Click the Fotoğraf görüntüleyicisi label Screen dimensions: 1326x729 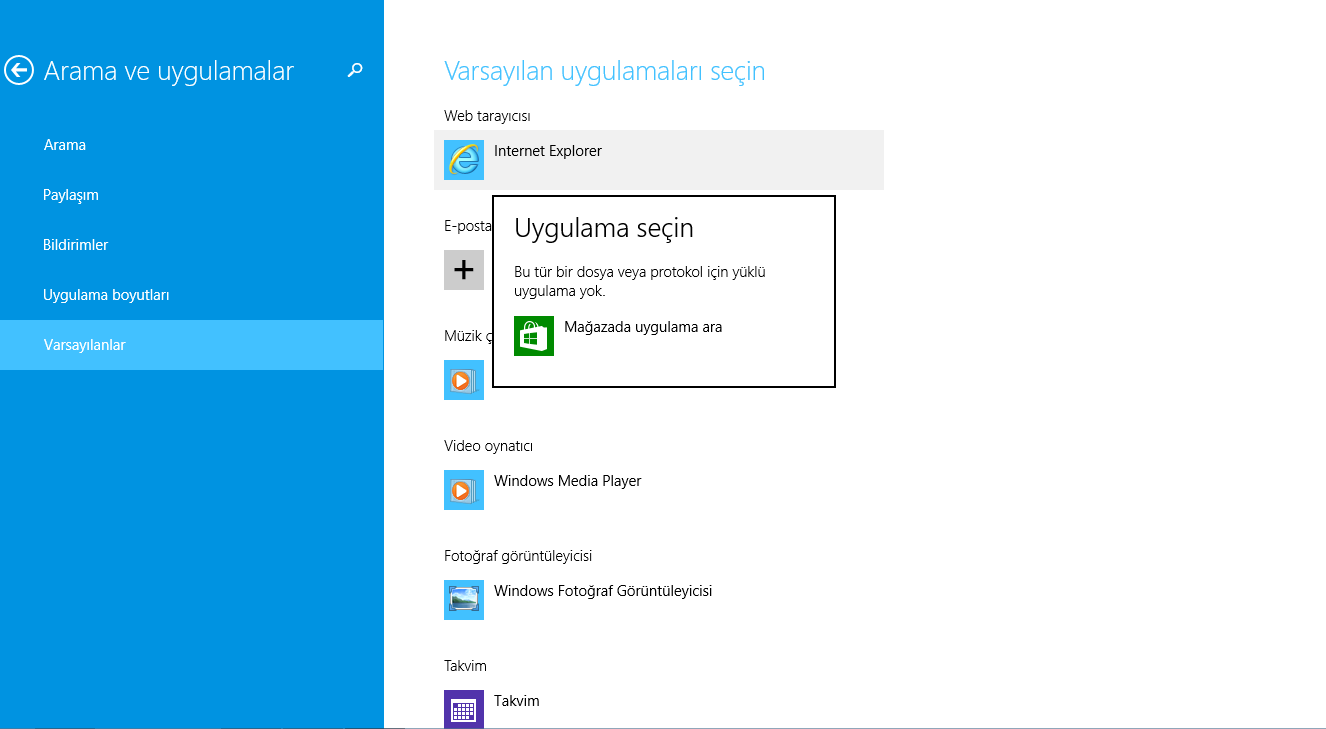click(x=518, y=556)
